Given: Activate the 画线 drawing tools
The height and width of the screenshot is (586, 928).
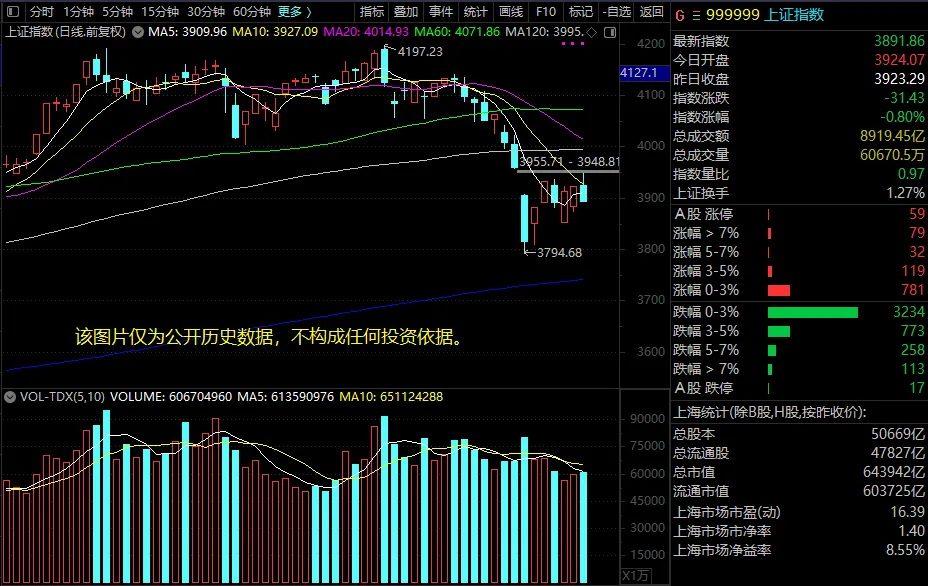Looking at the screenshot, I should coord(511,11).
